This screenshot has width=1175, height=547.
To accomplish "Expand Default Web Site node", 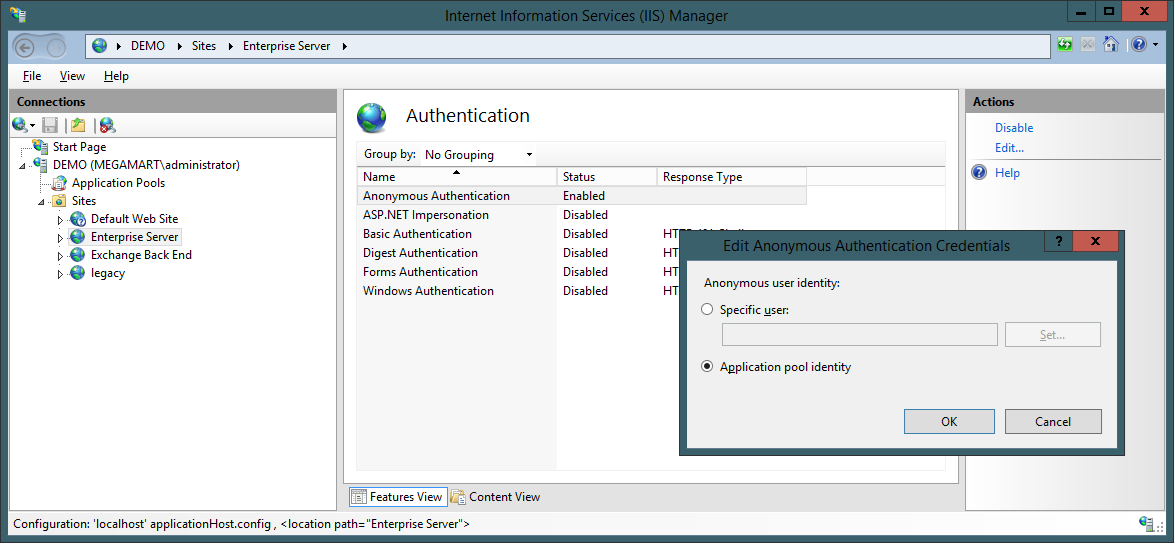I will tap(61, 220).
